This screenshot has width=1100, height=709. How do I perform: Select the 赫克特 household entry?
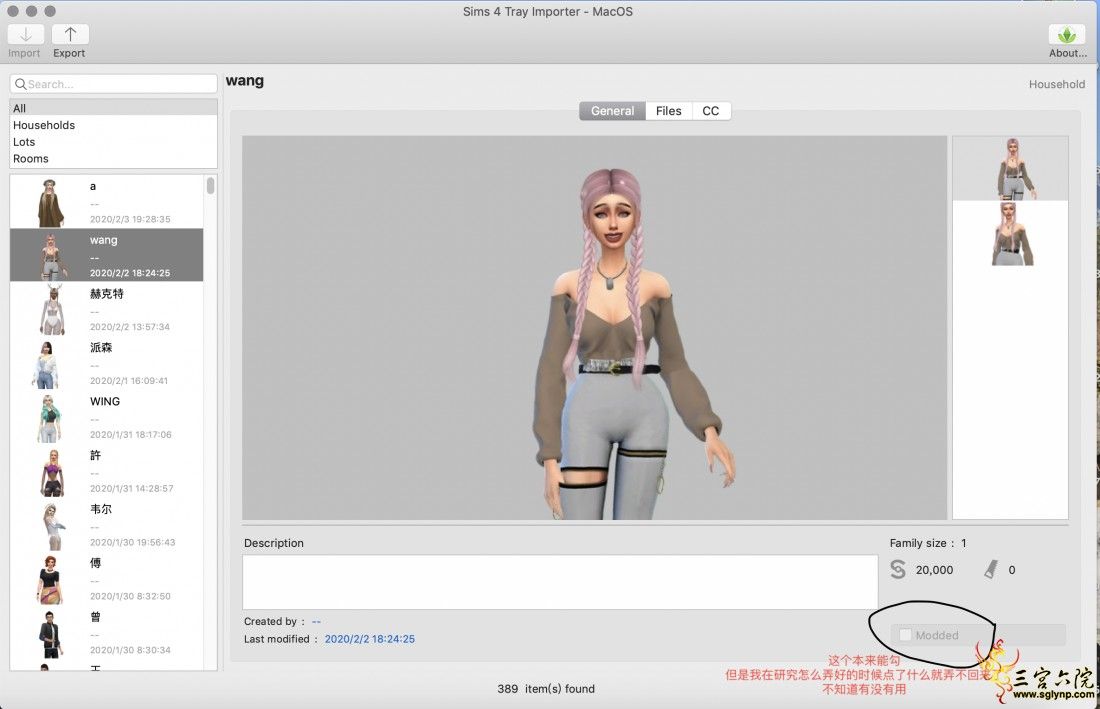point(107,309)
